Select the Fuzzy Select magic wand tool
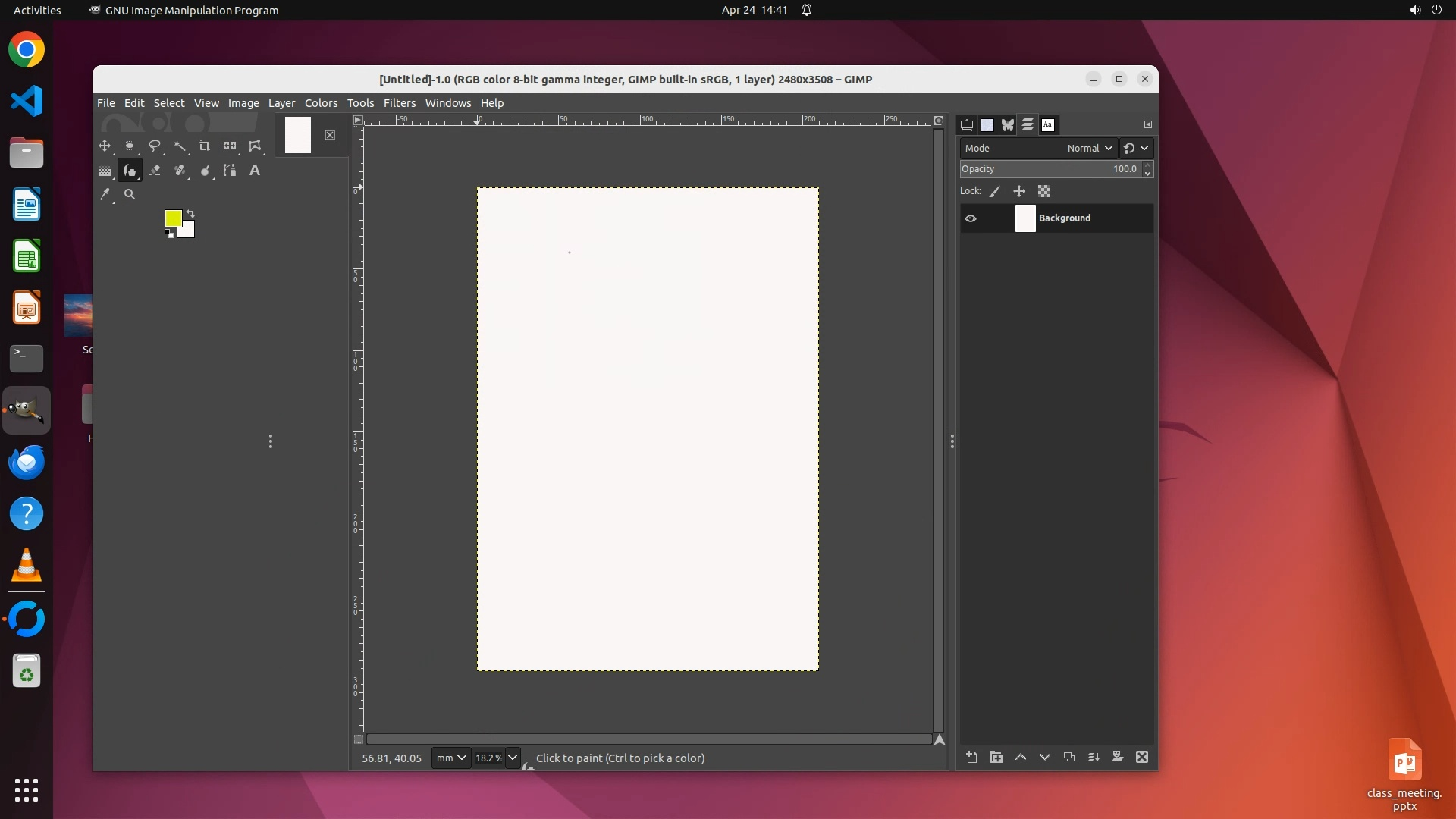Viewport: 1456px width, 819px height. (x=180, y=146)
